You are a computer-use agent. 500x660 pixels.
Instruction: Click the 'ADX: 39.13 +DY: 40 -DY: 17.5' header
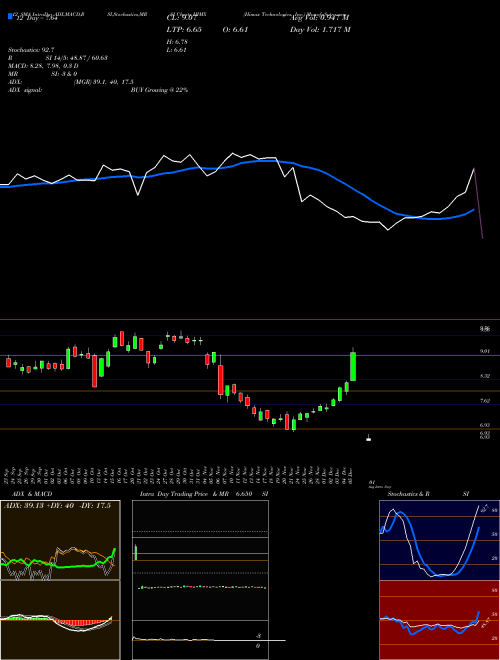pyautogui.click(x=57, y=506)
